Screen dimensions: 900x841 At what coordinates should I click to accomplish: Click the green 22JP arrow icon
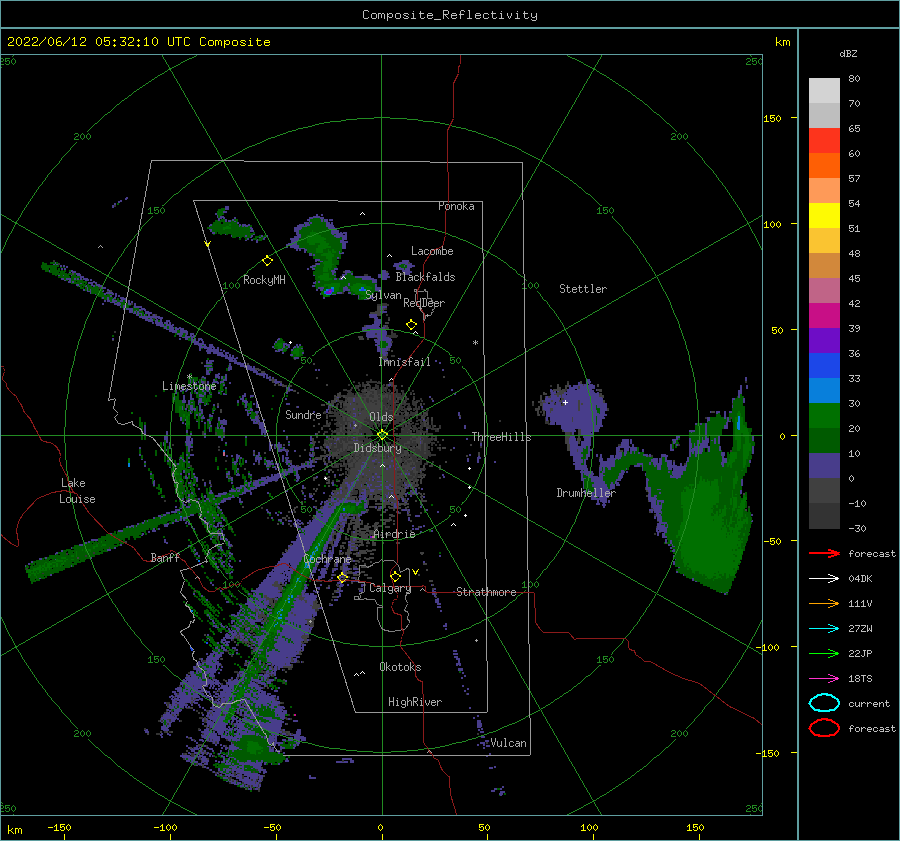tap(824, 653)
